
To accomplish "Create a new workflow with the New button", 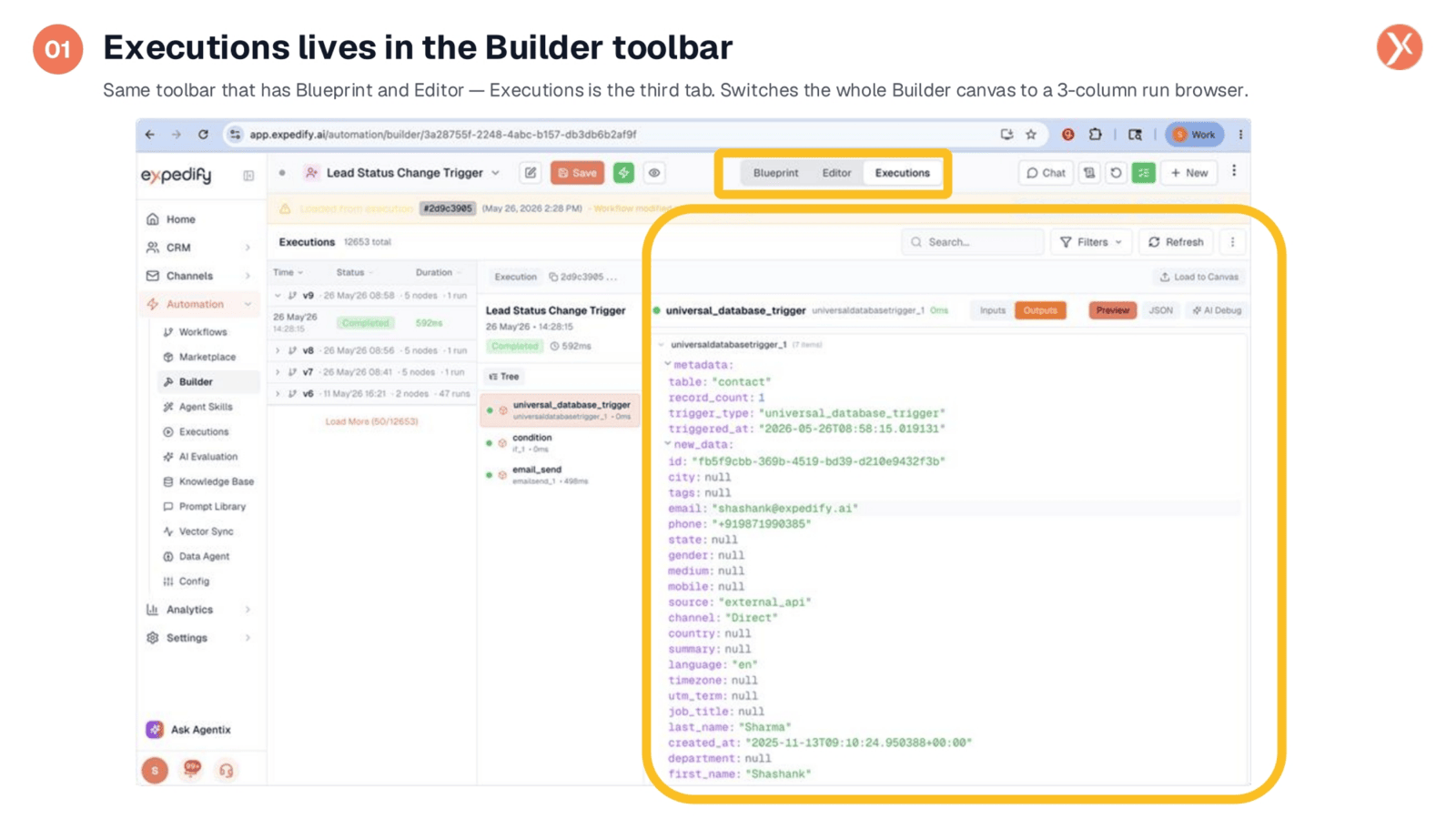I will coord(1189,173).
